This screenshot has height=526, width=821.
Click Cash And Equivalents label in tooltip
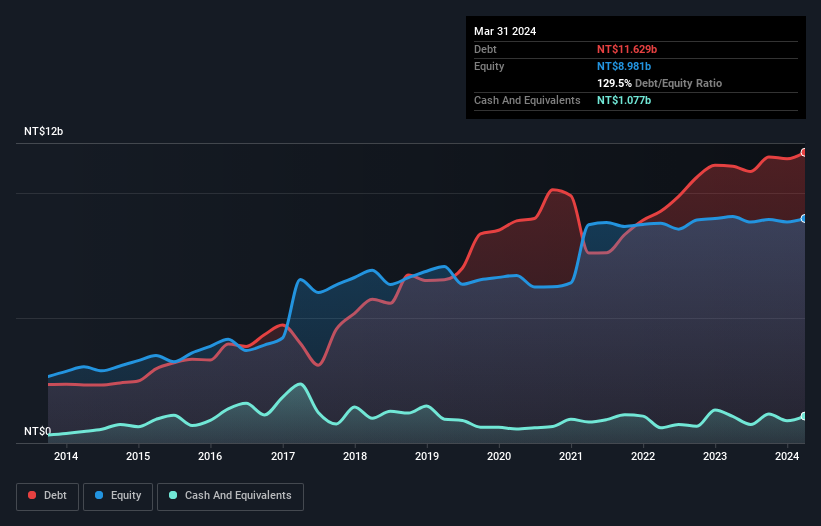click(x=527, y=100)
